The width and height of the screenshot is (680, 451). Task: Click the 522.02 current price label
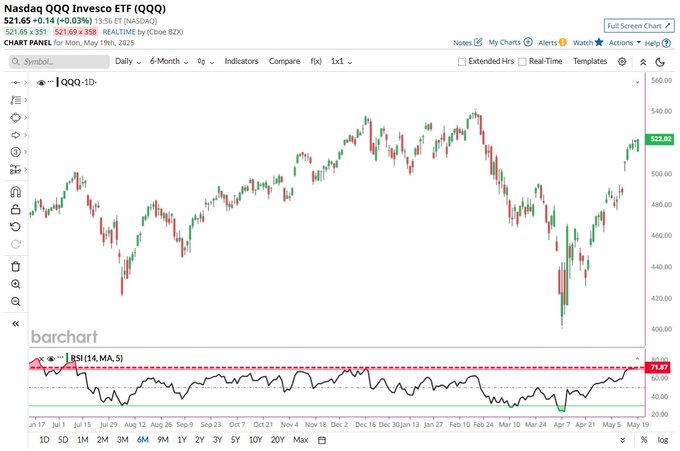click(x=659, y=139)
